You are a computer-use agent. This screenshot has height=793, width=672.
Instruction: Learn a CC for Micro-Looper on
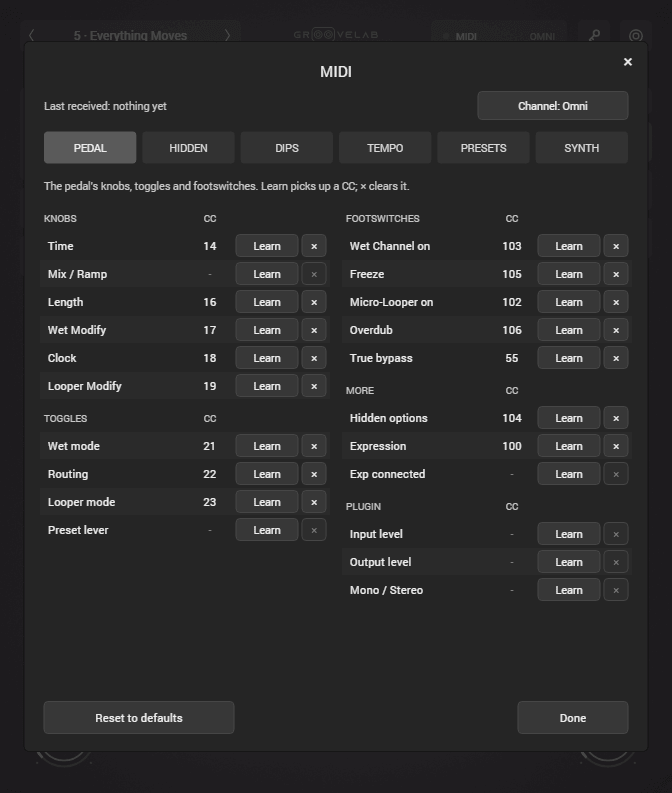569,302
